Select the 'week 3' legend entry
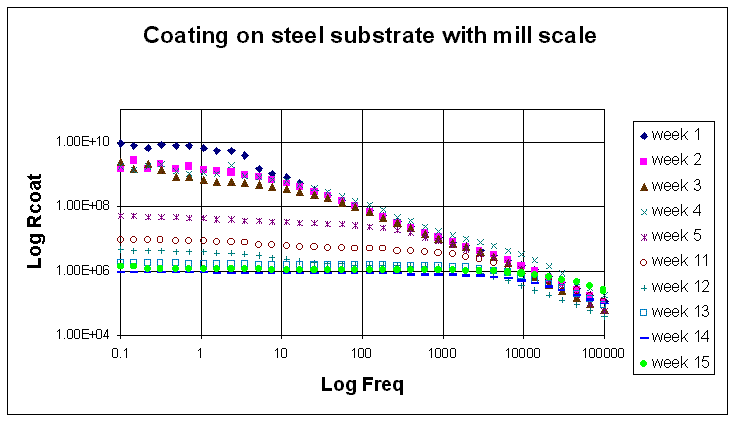The image size is (733, 423). (671, 186)
